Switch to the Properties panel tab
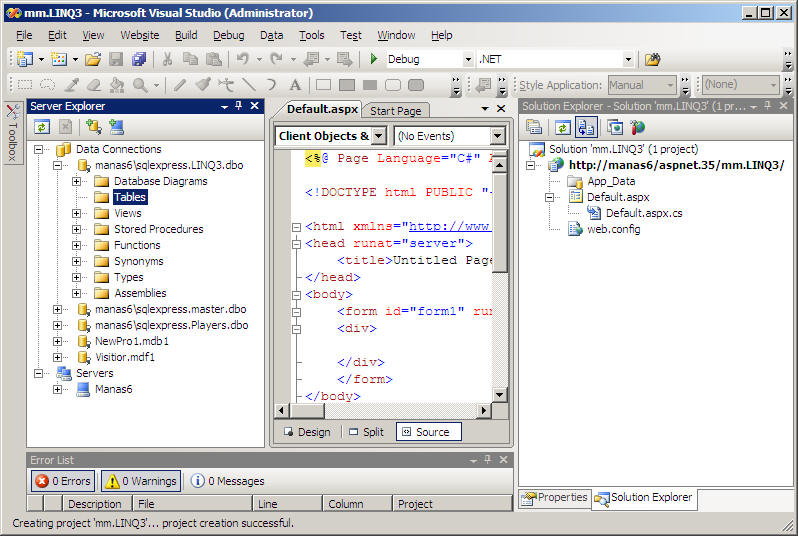This screenshot has height=536, width=798. [555, 497]
